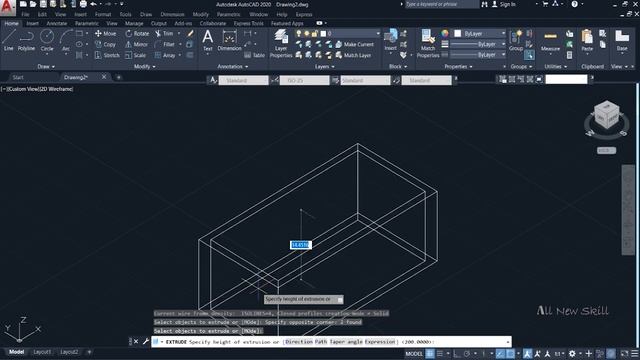Screen dimensions: 640x360
Task: Select the Dimension tool
Action: [x=229, y=40]
